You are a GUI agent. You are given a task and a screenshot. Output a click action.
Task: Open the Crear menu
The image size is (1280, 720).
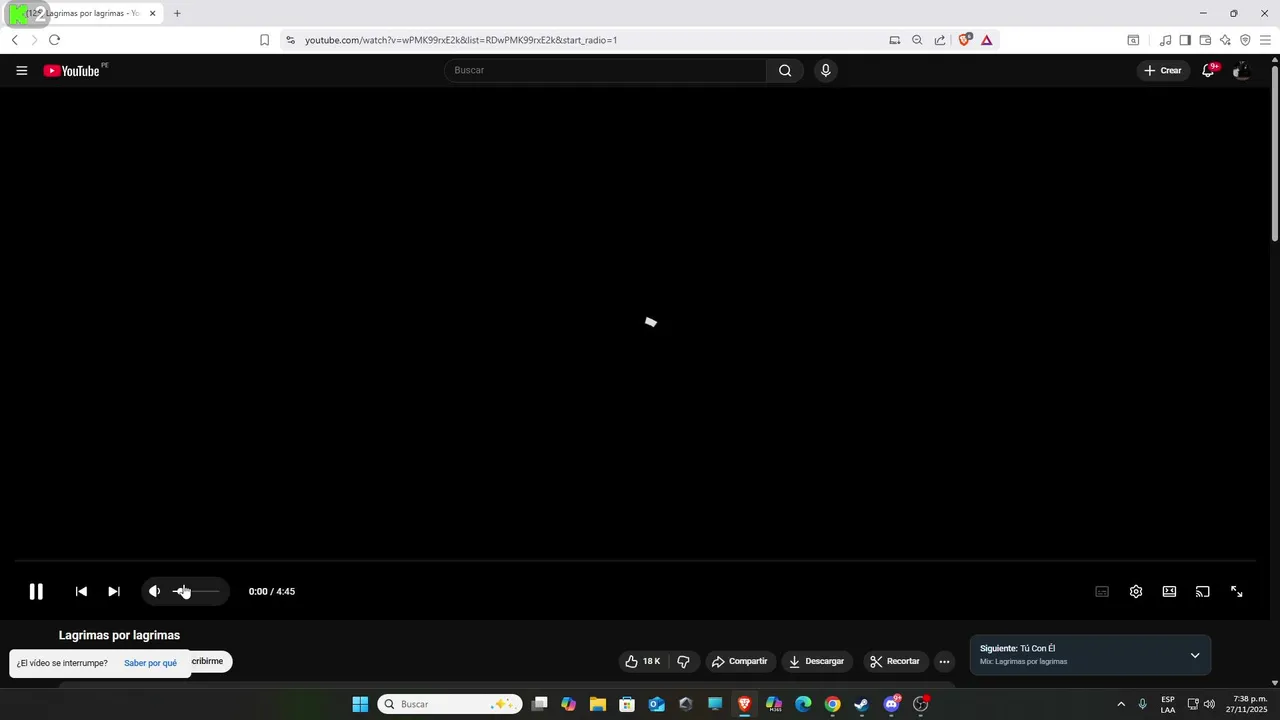click(1163, 70)
